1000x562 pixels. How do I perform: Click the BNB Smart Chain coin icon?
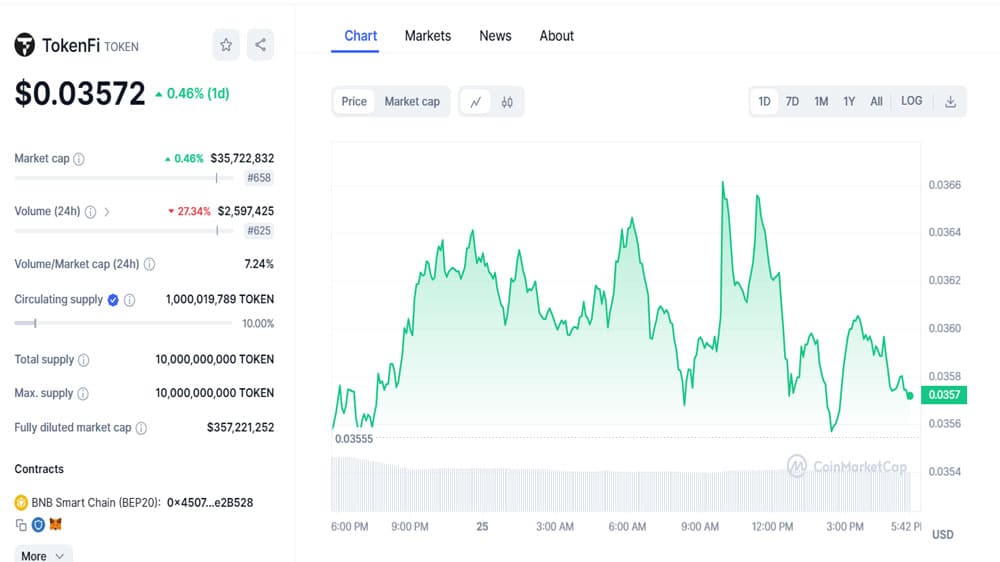[x=21, y=503]
